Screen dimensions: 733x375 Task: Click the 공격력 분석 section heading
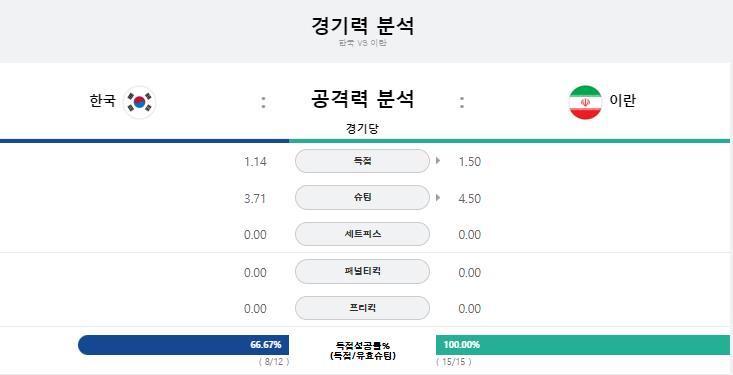pyautogui.click(x=362, y=99)
